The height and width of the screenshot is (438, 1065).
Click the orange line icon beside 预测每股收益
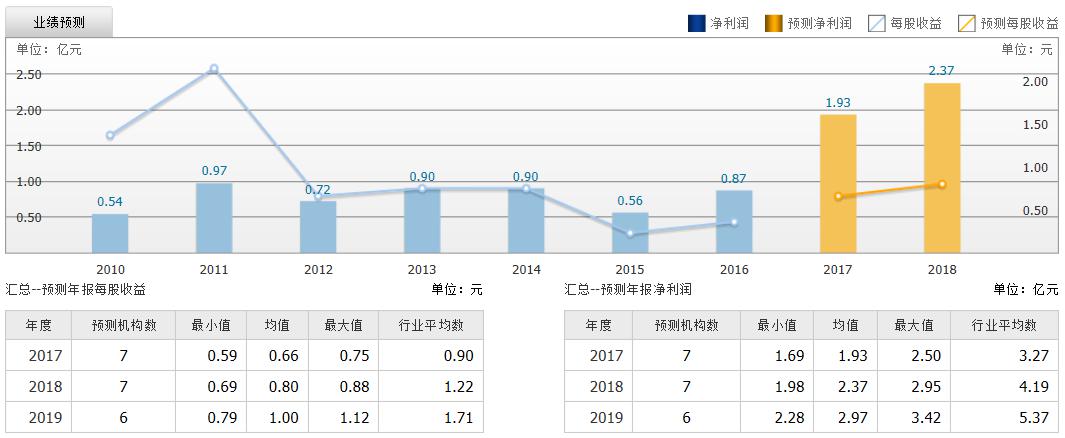tap(966, 23)
